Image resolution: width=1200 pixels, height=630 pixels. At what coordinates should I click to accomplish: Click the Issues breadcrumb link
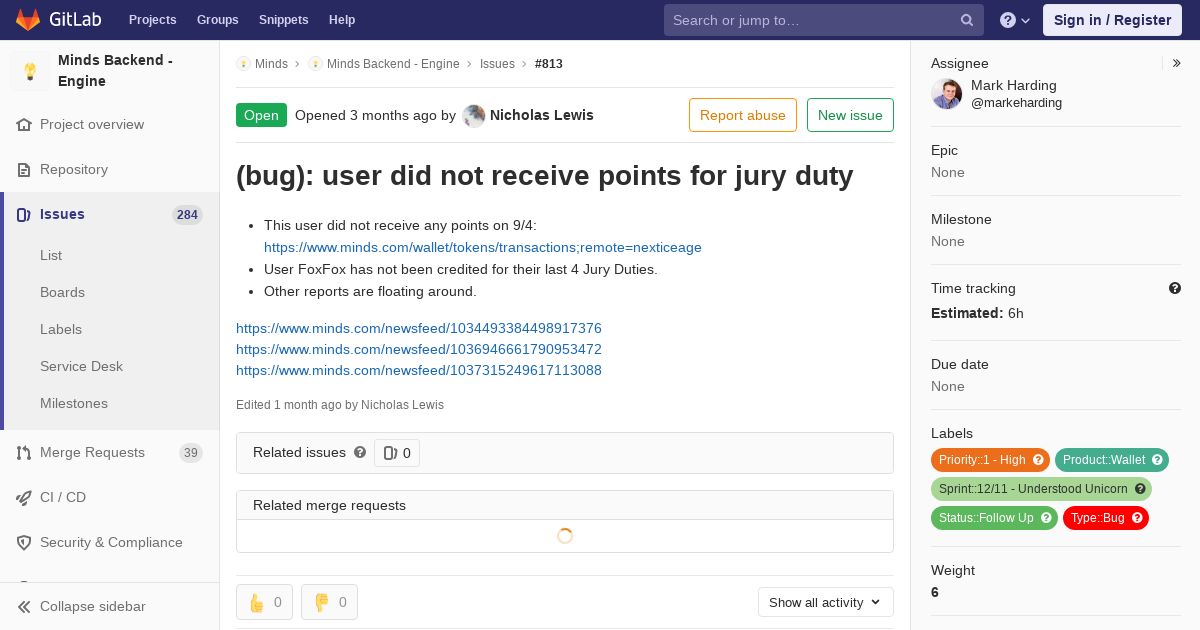[497, 64]
